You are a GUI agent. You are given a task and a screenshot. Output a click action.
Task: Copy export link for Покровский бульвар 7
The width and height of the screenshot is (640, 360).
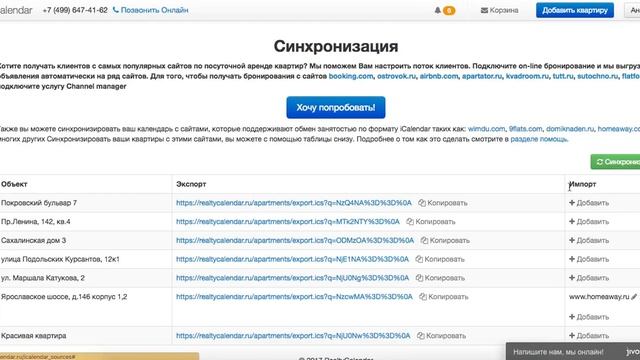tap(443, 203)
